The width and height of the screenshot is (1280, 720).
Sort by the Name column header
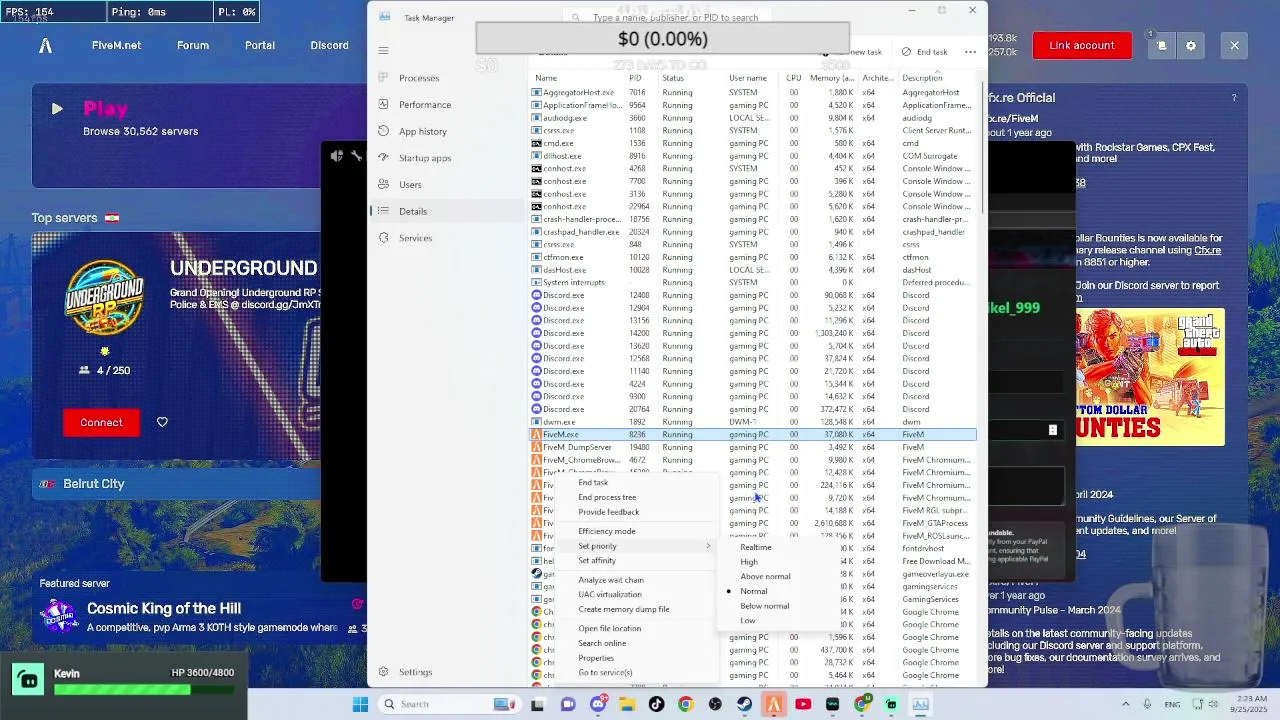pos(546,78)
